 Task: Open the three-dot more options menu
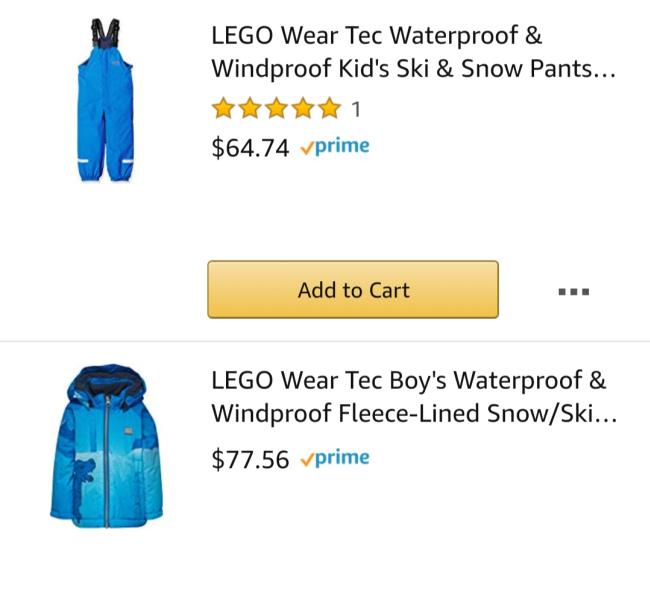pos(573,292)
